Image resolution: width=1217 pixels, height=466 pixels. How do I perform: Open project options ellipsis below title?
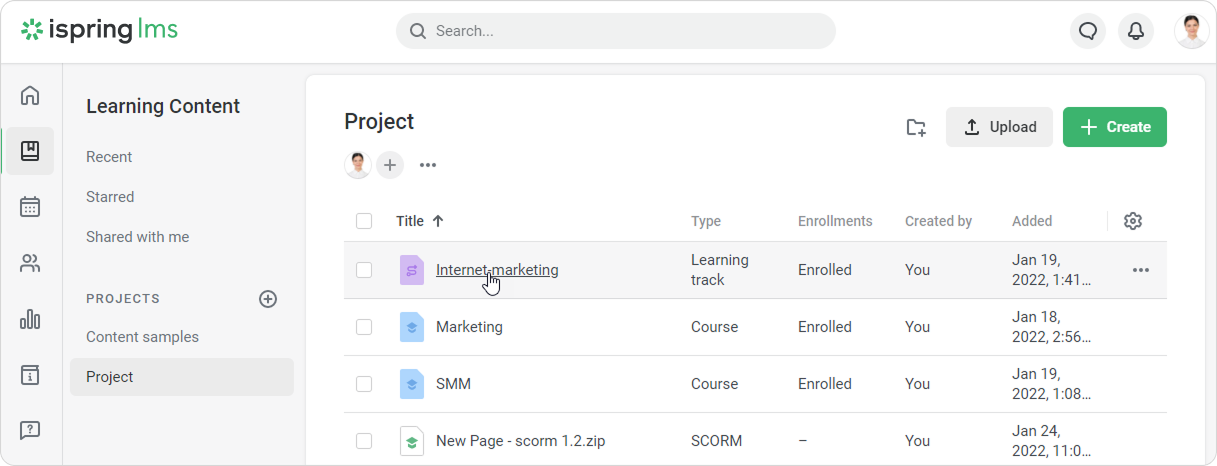tap(428, 165)
